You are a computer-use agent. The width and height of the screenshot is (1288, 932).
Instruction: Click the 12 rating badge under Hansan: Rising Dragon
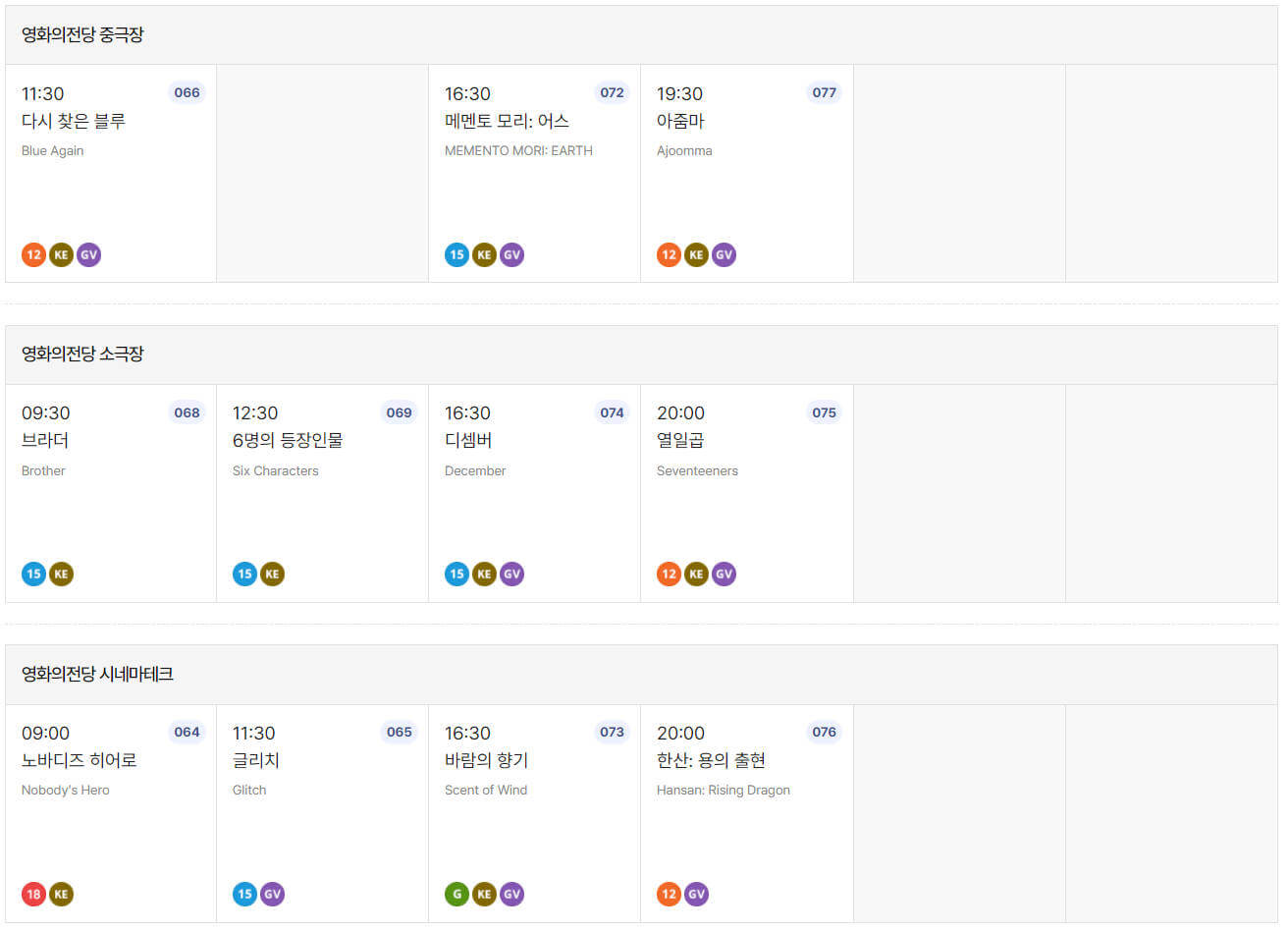pyautogui.click(x=669, y=894)
